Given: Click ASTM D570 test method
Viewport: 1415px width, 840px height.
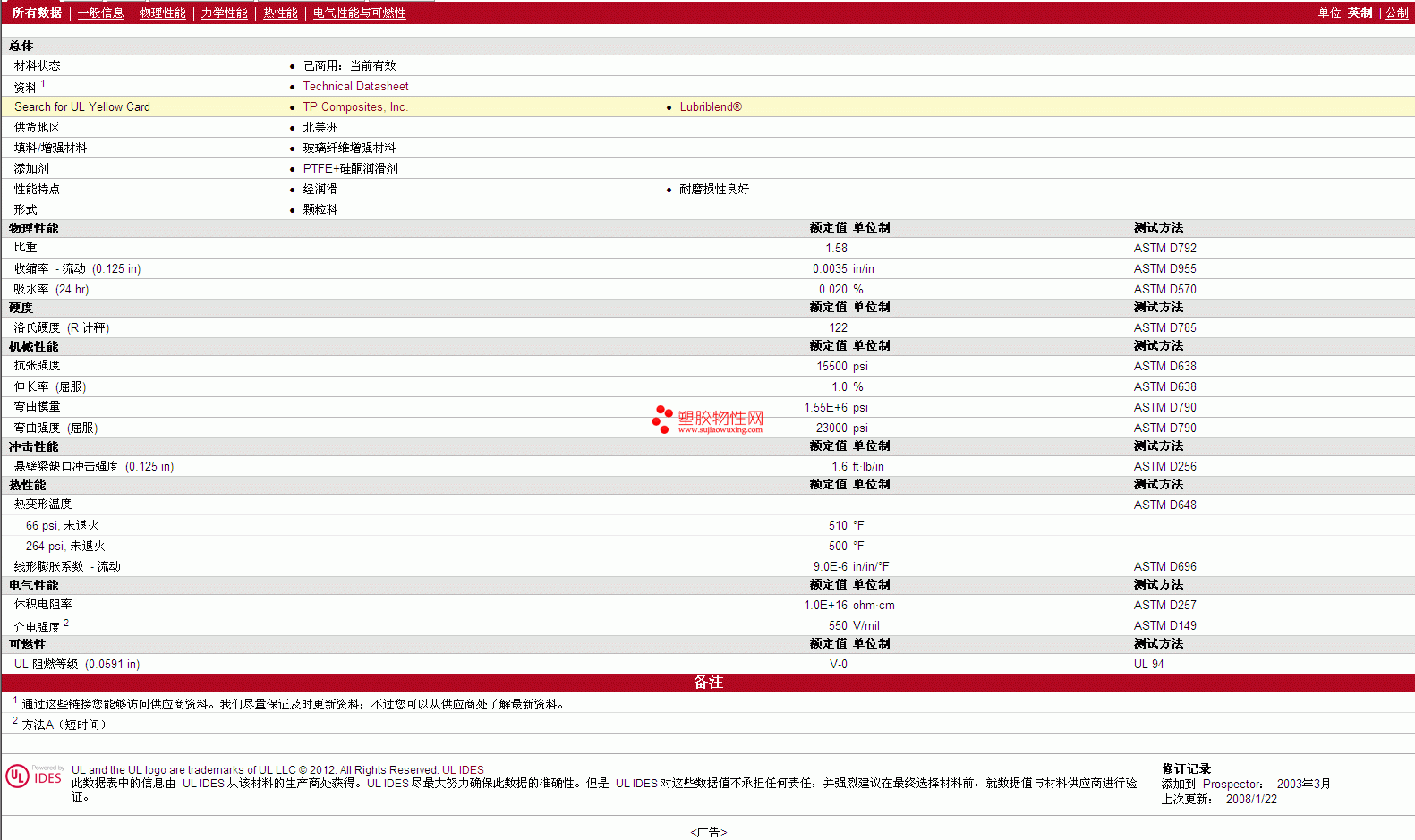Looking at the screenshot, I should point(1165,290).
